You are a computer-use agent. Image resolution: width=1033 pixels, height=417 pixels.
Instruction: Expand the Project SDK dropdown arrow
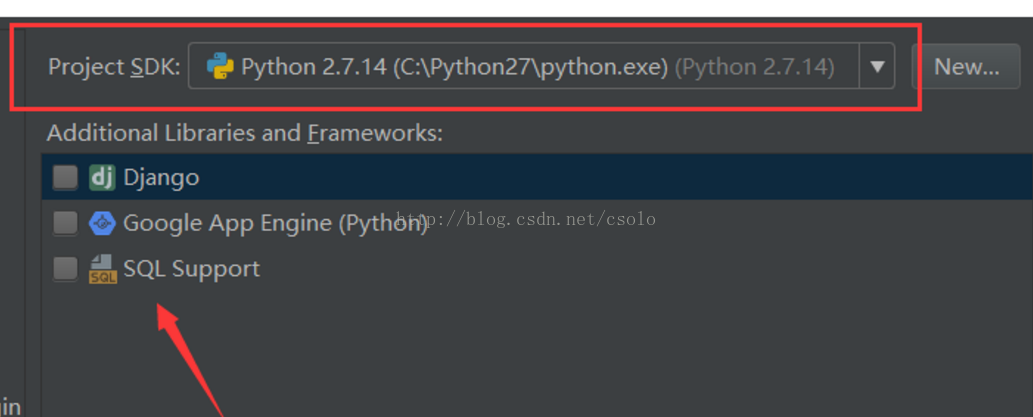877,67
